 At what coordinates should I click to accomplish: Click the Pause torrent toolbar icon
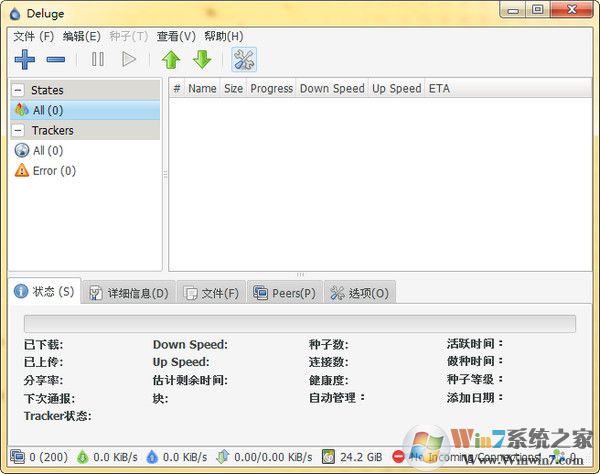pyautogui.click(x=98, y=59)
